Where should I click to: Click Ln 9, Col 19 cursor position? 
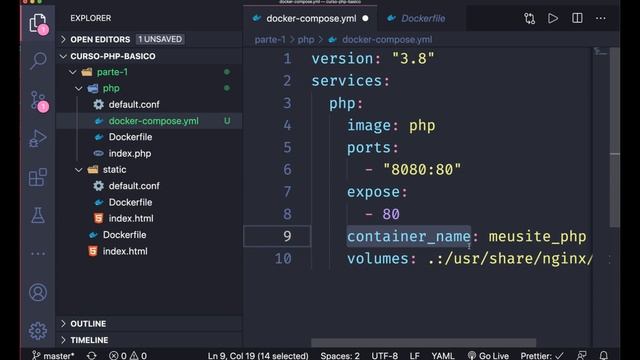258,356
